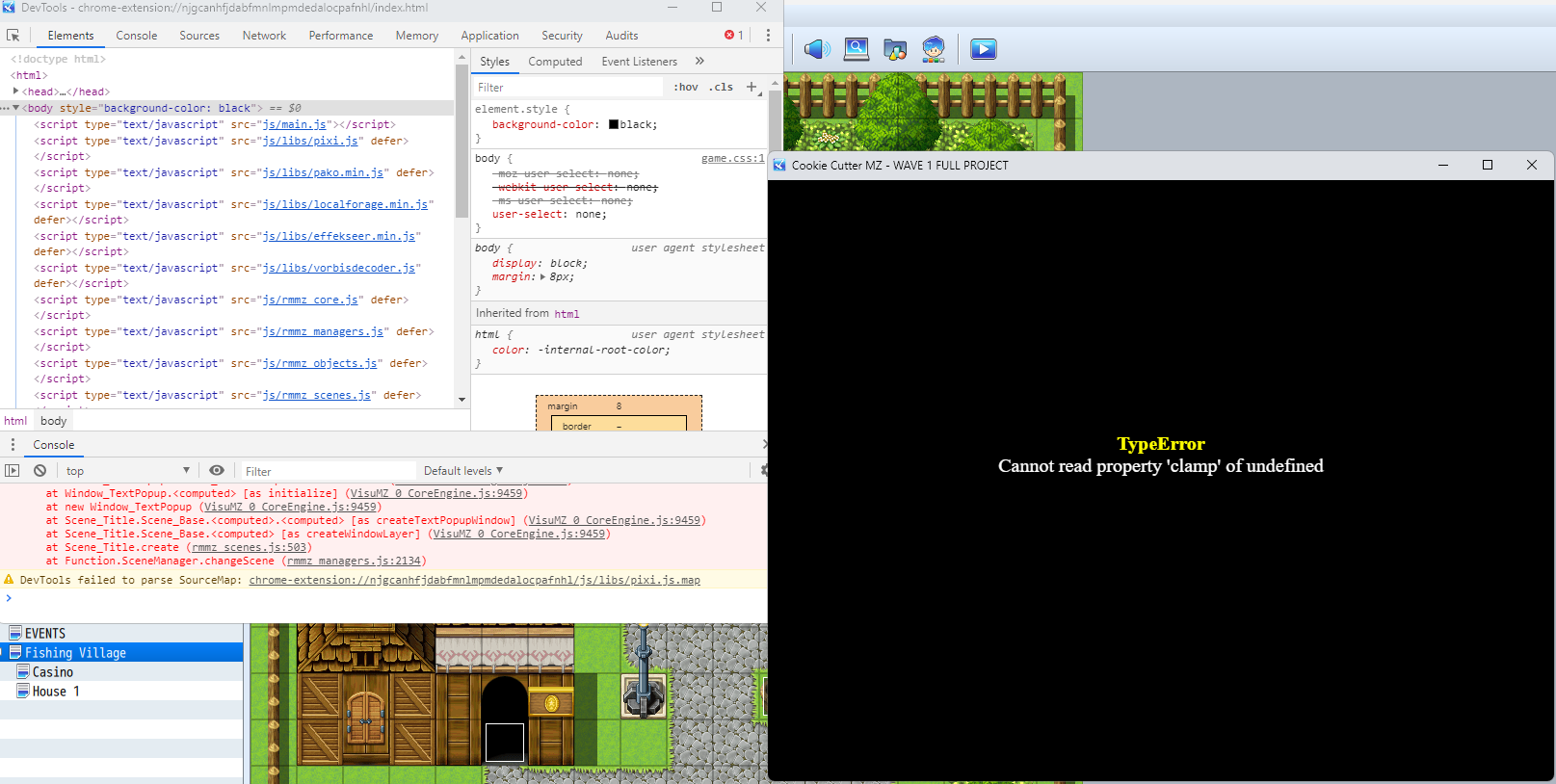Open the Sources tab

coord(199,36)
